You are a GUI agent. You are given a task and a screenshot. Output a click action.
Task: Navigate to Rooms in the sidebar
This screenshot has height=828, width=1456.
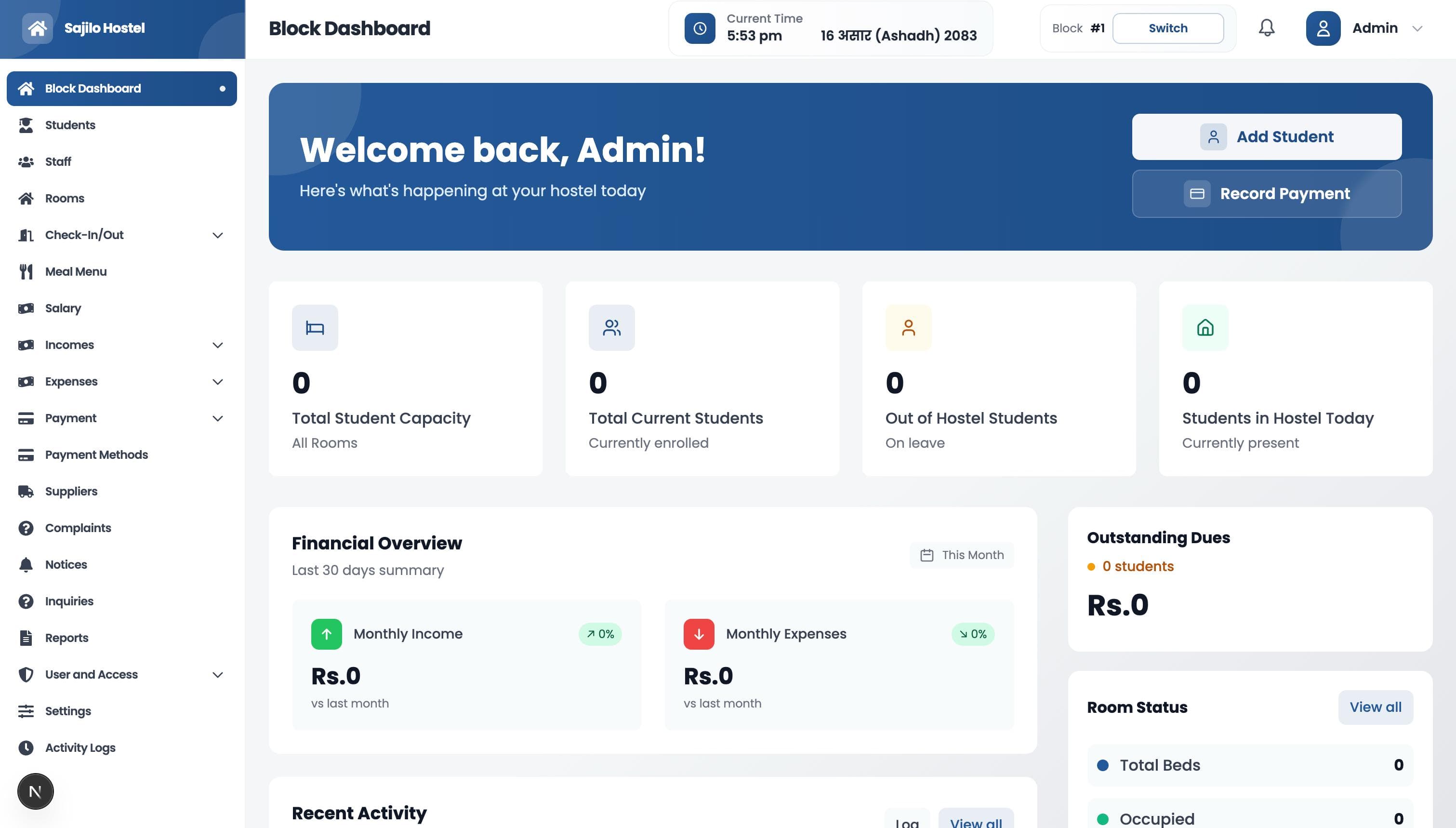[121, 199]
